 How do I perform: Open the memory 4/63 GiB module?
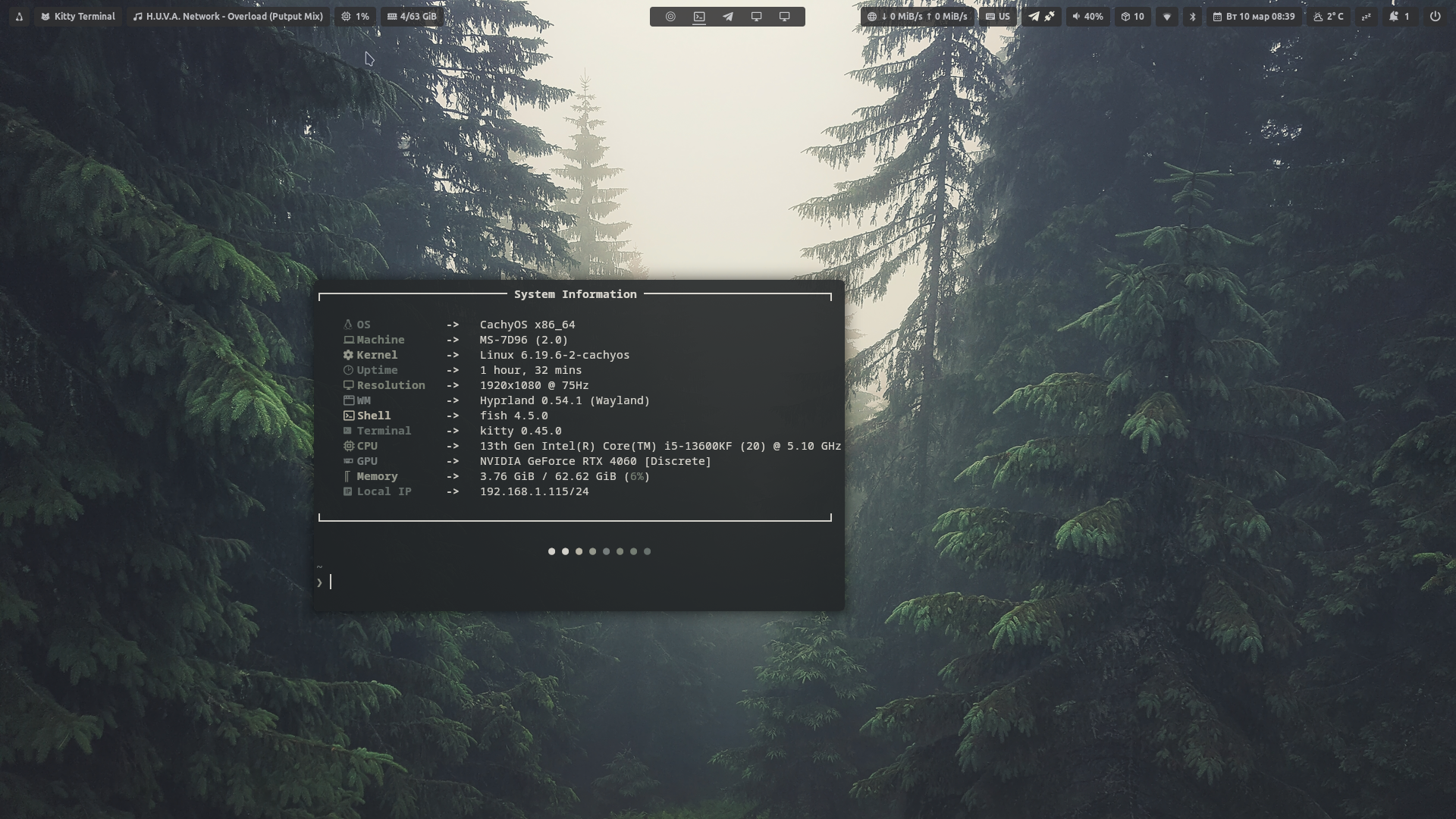[x=412, y=16]
